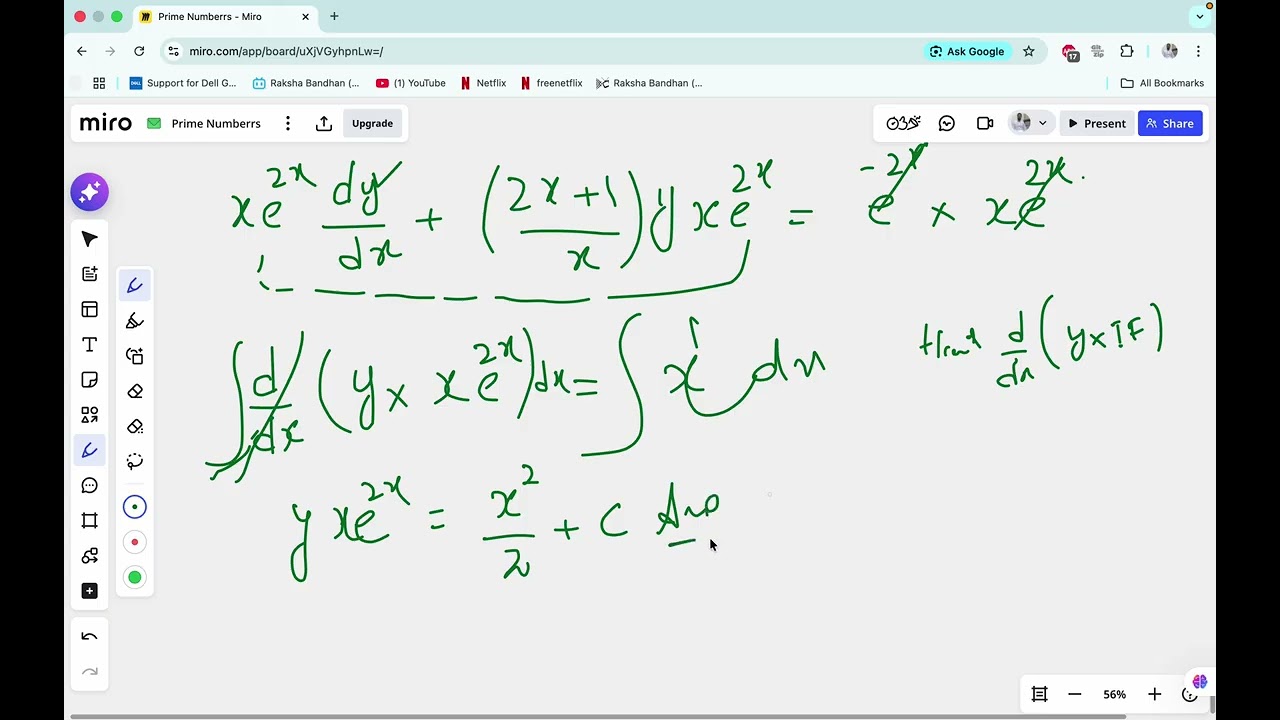Open the Shapes and lines tool
Image resolution: width=1280 pixels, height=720 pixels.
pyautogui.click(x=89, y=415)
